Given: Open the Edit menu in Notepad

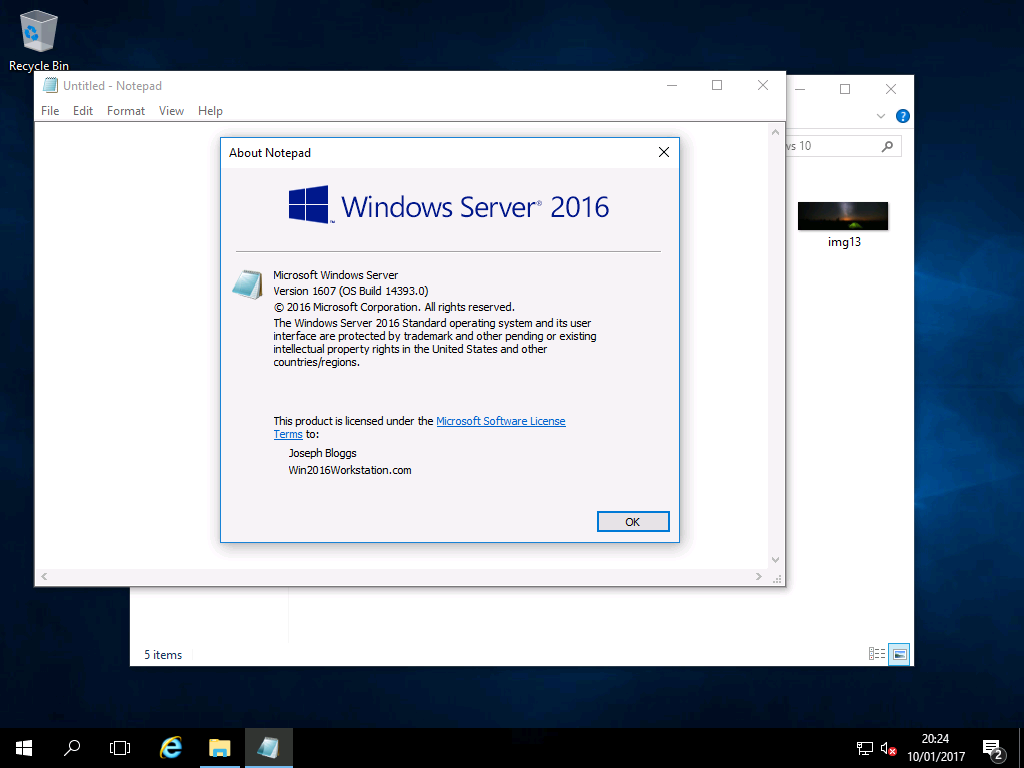Looking at the screenshot, I should (x=83, y=111).
